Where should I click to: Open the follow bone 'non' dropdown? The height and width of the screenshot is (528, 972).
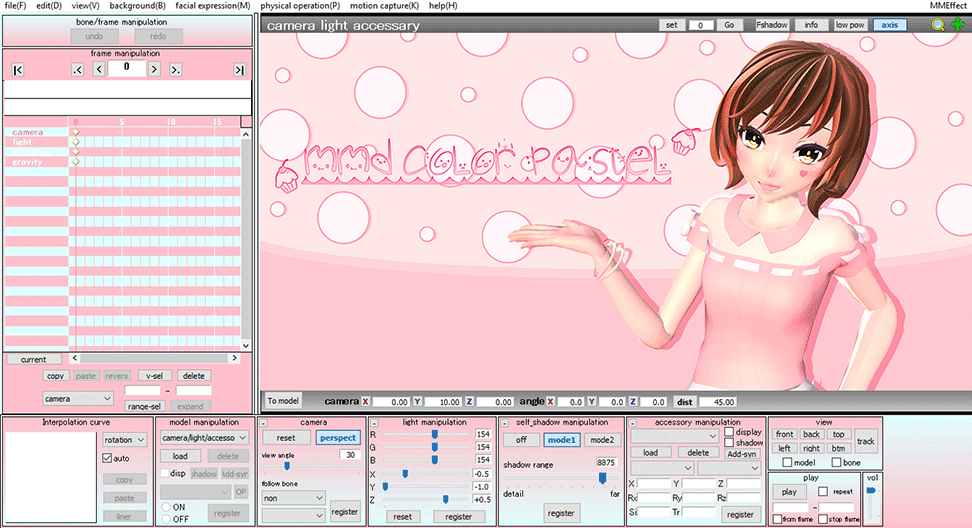pyautogui.click(x=293, y=498)
